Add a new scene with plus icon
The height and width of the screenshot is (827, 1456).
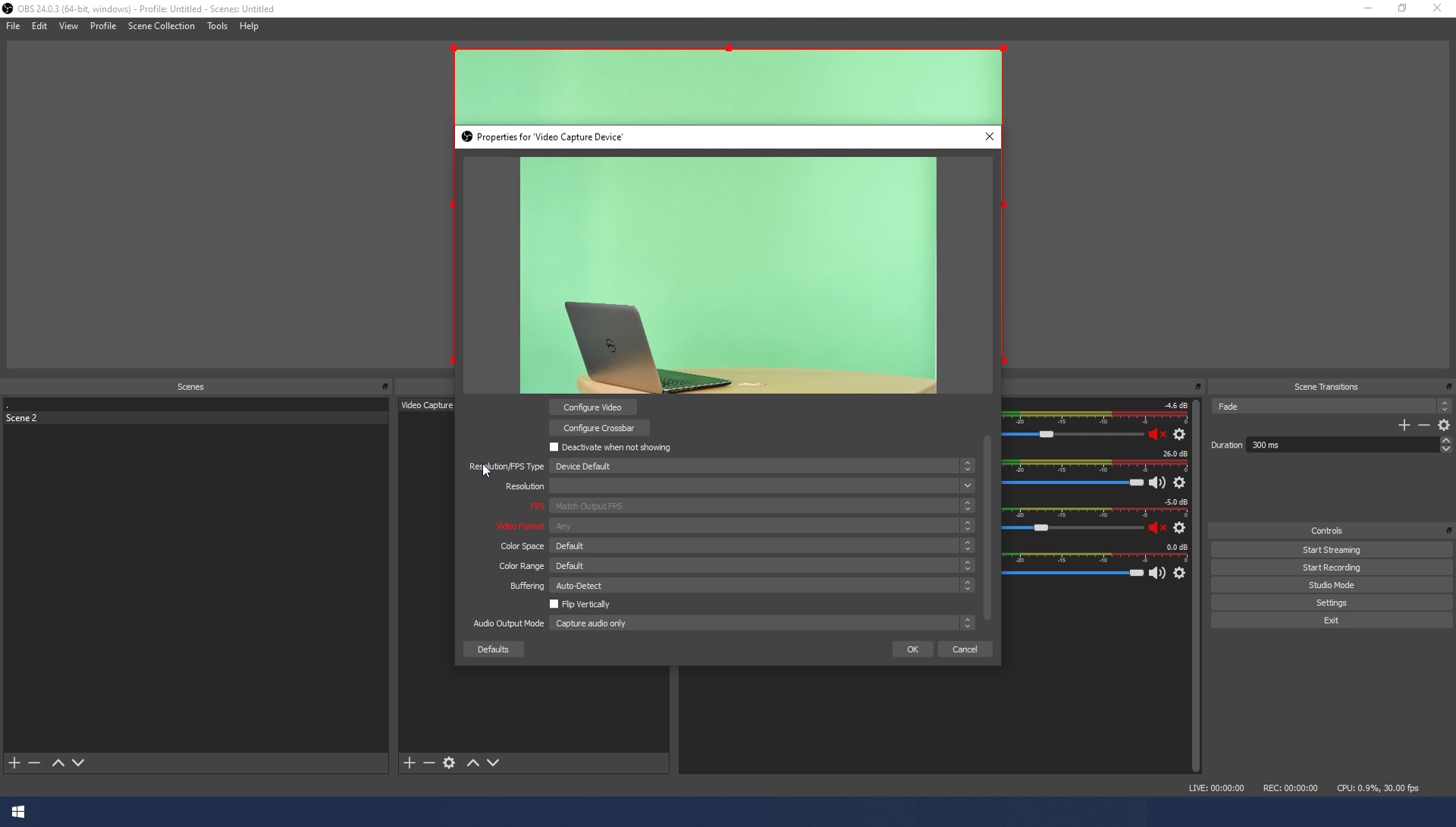point(14,763)
